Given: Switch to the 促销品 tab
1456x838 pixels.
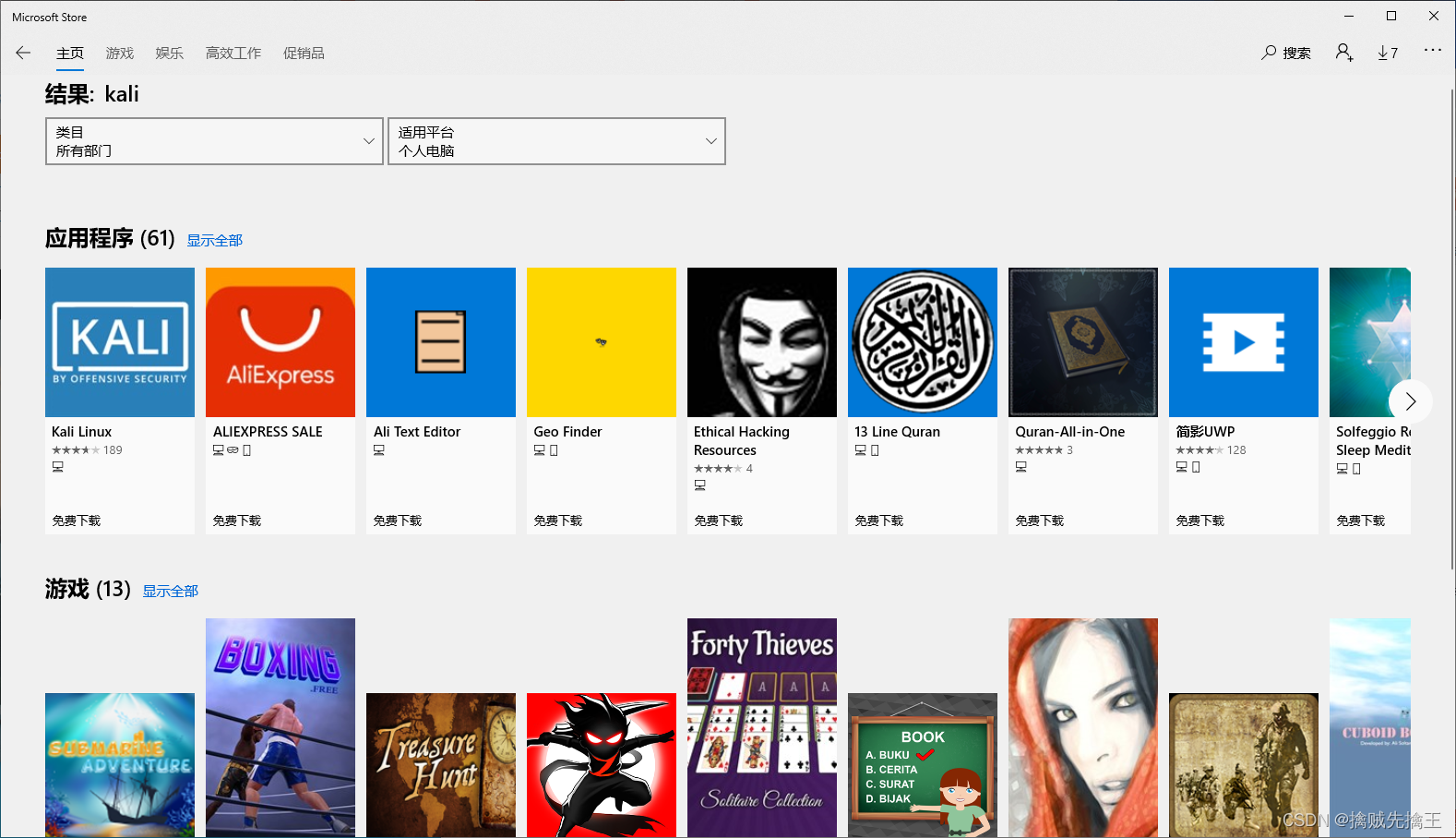Looking at the screenshot, I should pyautogui.click(x=304, y=54).
